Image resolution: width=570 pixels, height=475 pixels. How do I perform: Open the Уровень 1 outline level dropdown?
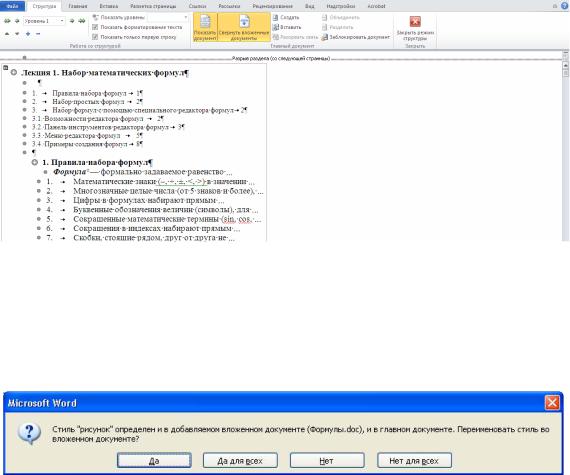point(62,21)
